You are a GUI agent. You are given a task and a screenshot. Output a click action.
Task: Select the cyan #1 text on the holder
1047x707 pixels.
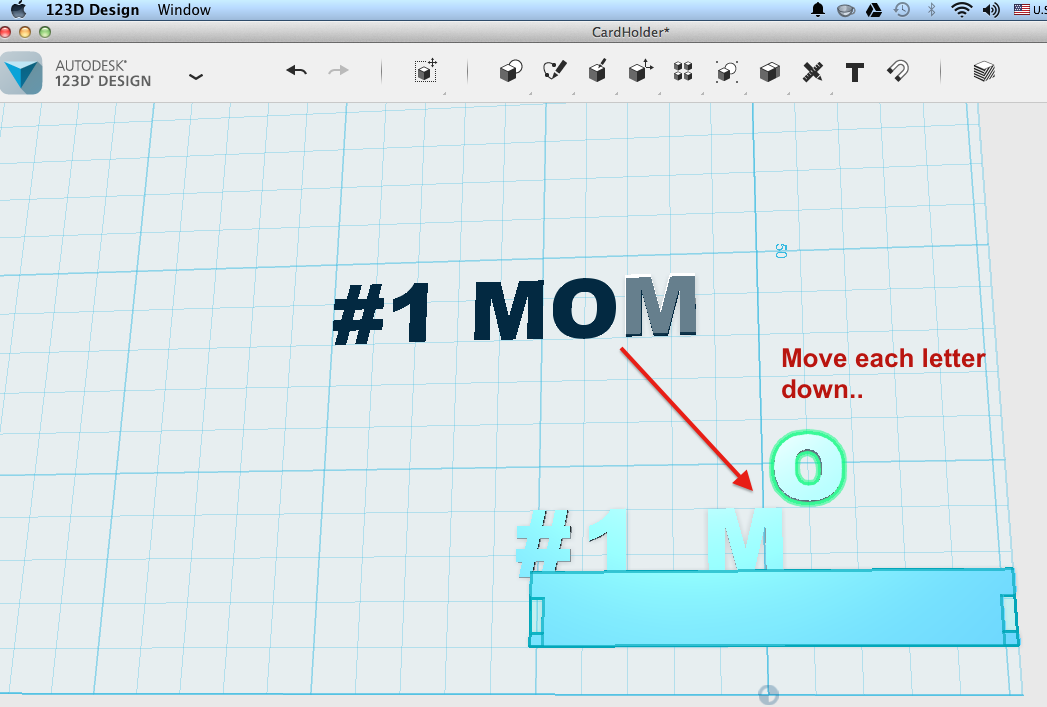click(x=572, y=541)
